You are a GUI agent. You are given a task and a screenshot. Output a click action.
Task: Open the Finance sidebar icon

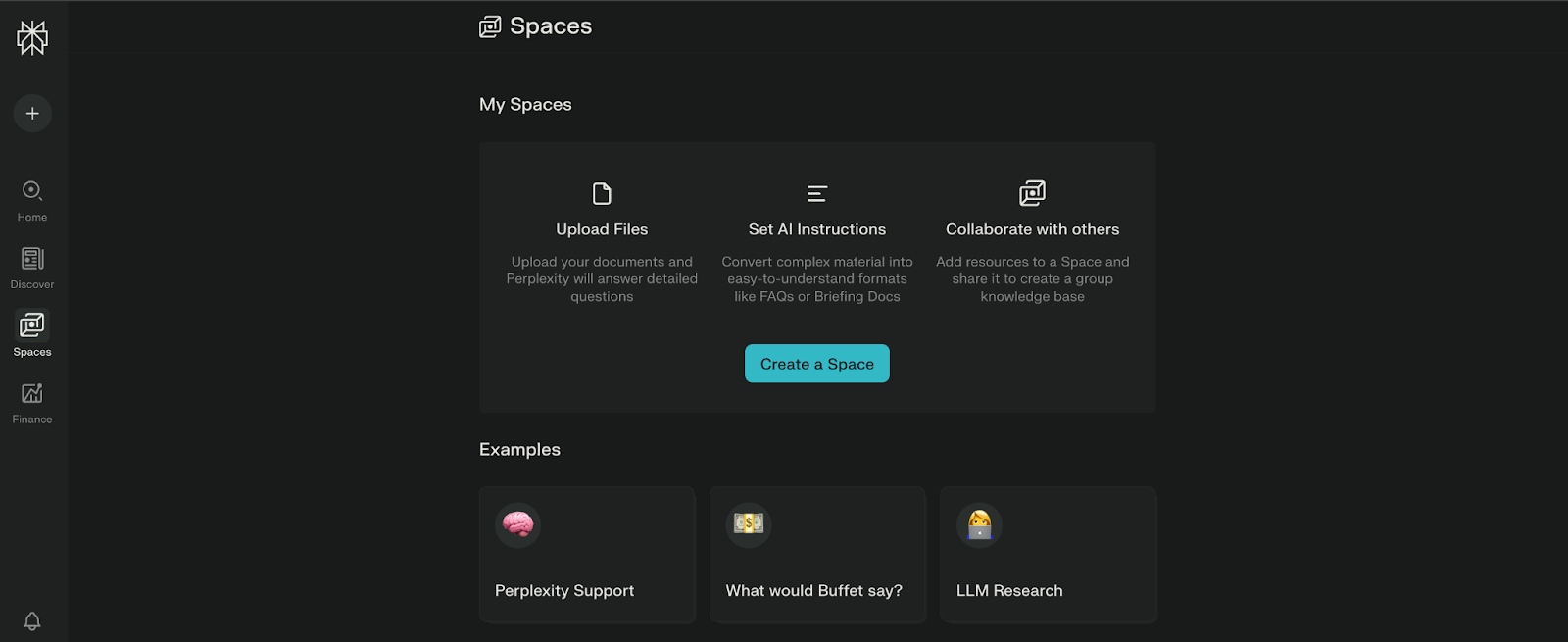32,393
